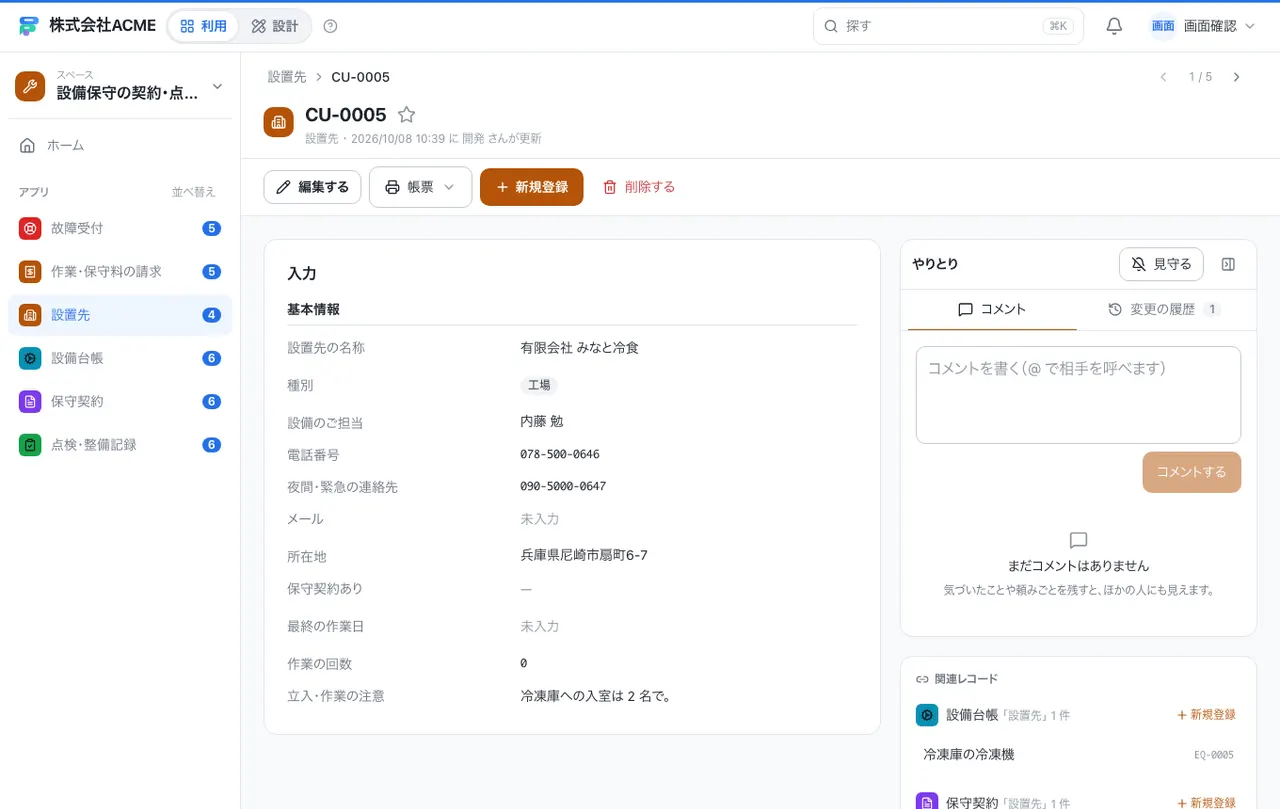Select the 変更の履歴 tab
Image resolution: width=1280 pixels, height=809 pixels.
(x=1164, y=310)
